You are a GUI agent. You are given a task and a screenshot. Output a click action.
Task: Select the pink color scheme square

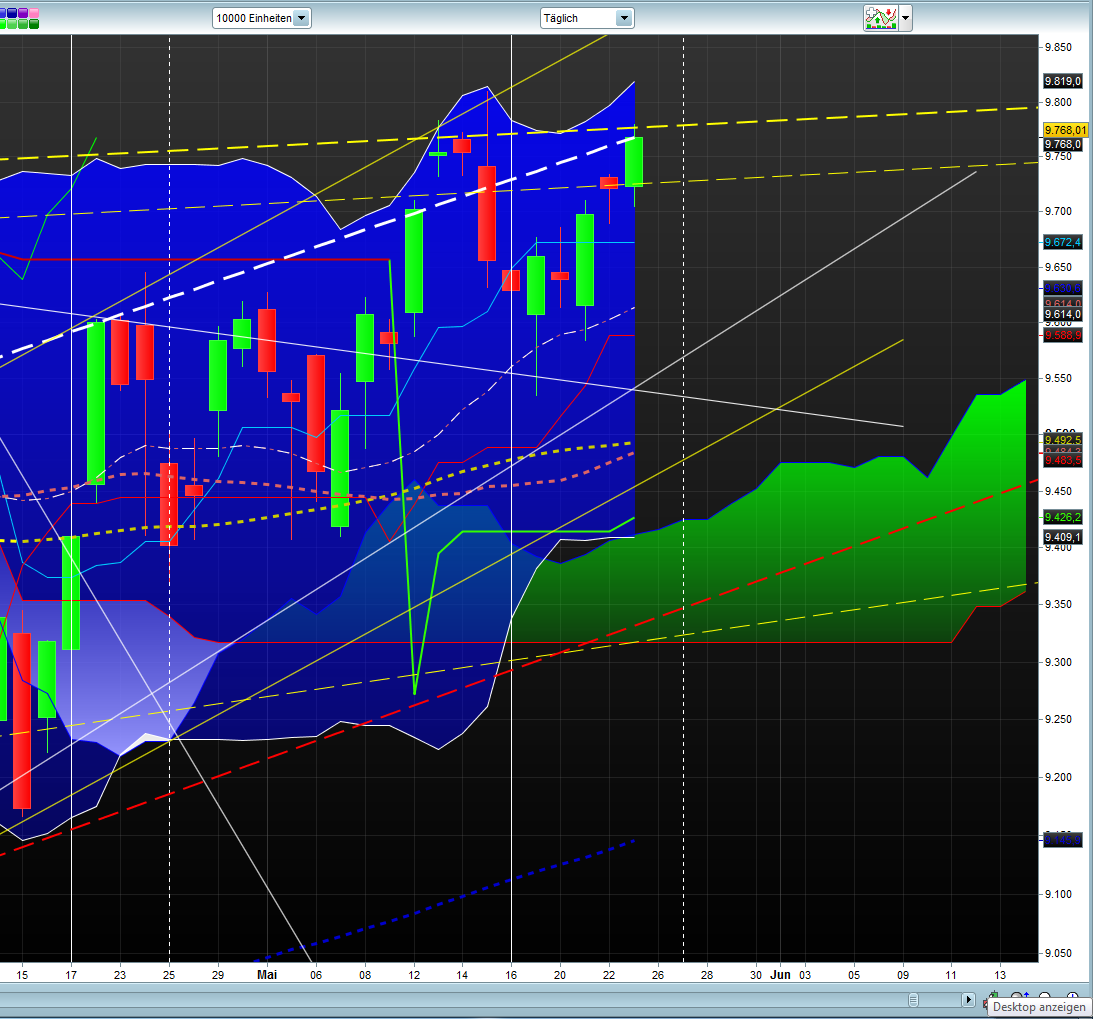coord(34,13)
